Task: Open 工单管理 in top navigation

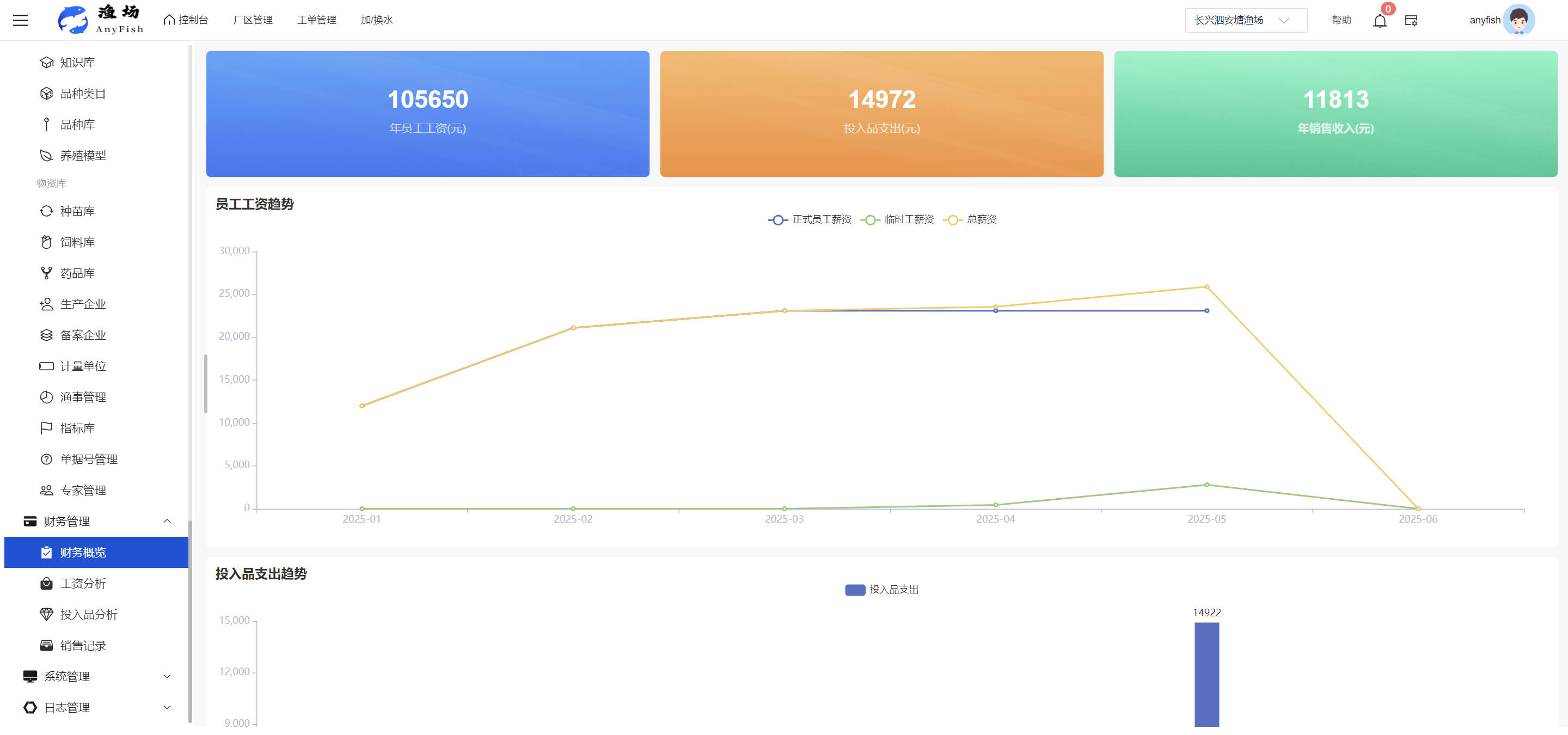Action: click(x=316, y=20)
